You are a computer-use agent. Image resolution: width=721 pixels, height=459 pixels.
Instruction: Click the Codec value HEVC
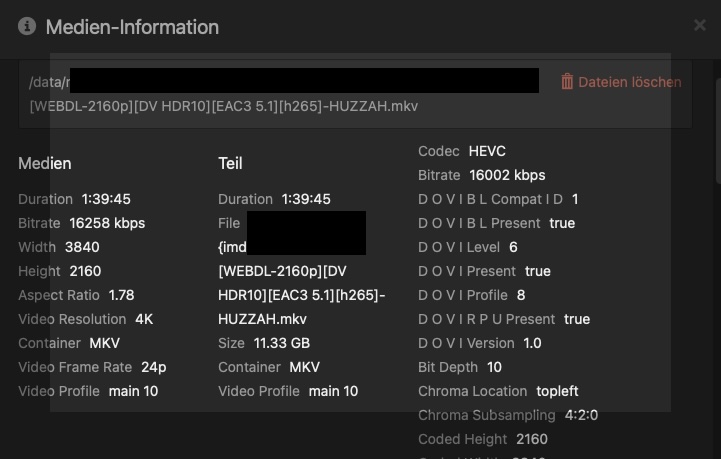(487, 151)
